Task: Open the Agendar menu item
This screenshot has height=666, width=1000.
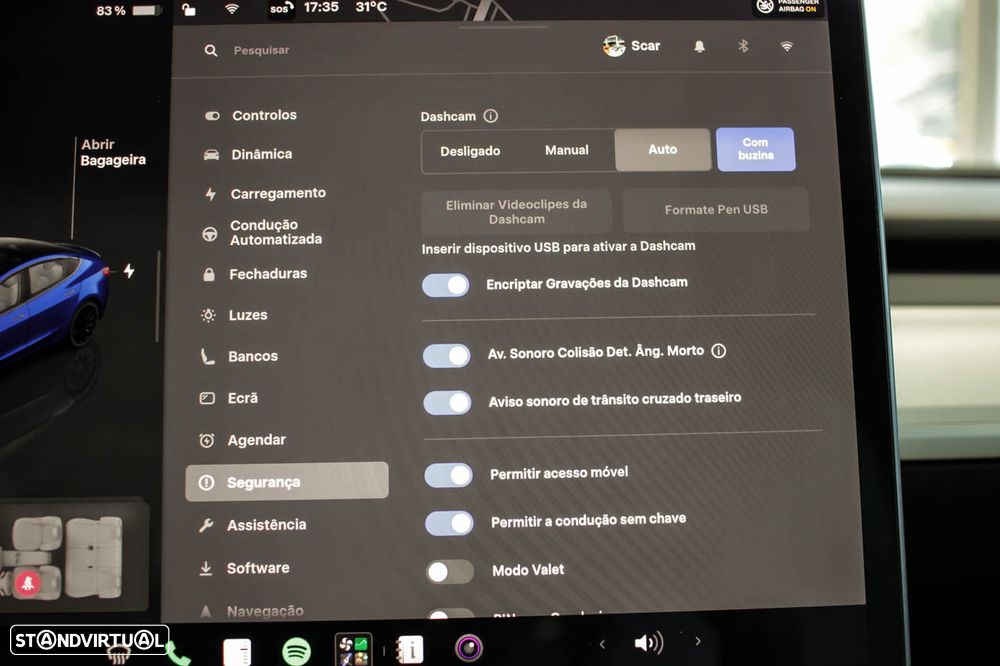Action: click(242, 440)
